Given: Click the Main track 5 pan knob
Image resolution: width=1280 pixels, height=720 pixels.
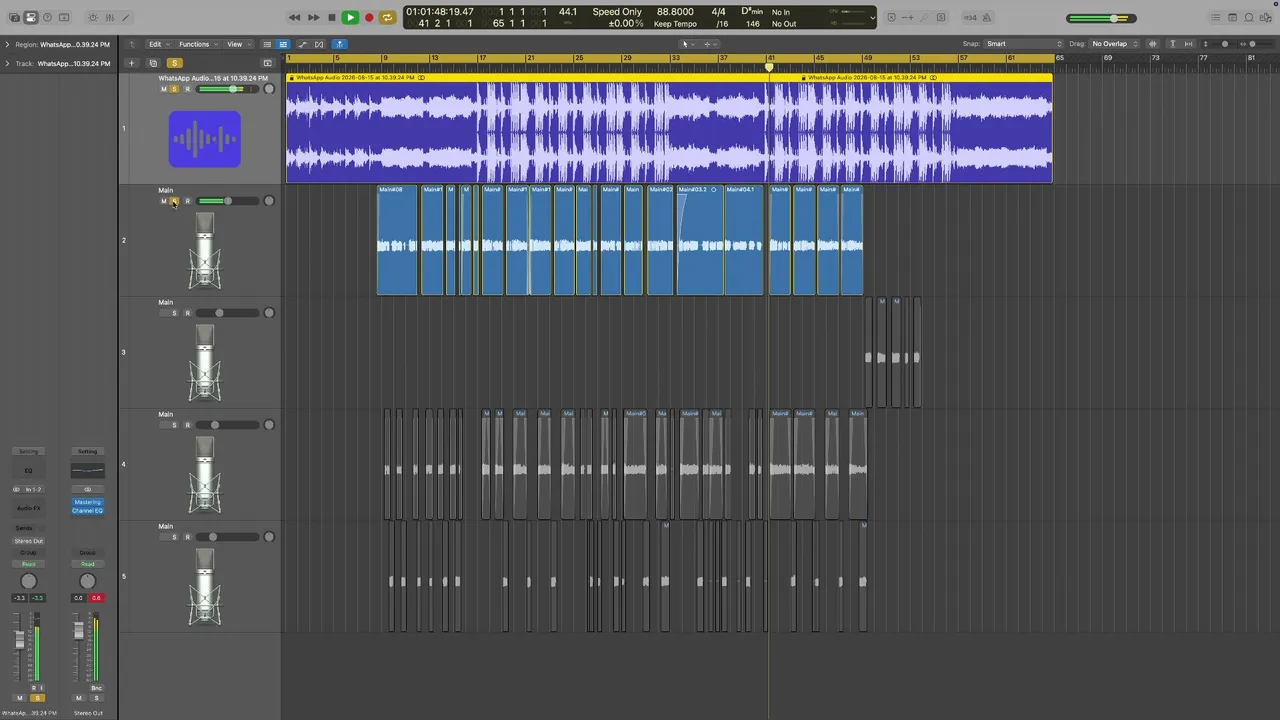Looking at the screenshot, I should click(268, 537).
